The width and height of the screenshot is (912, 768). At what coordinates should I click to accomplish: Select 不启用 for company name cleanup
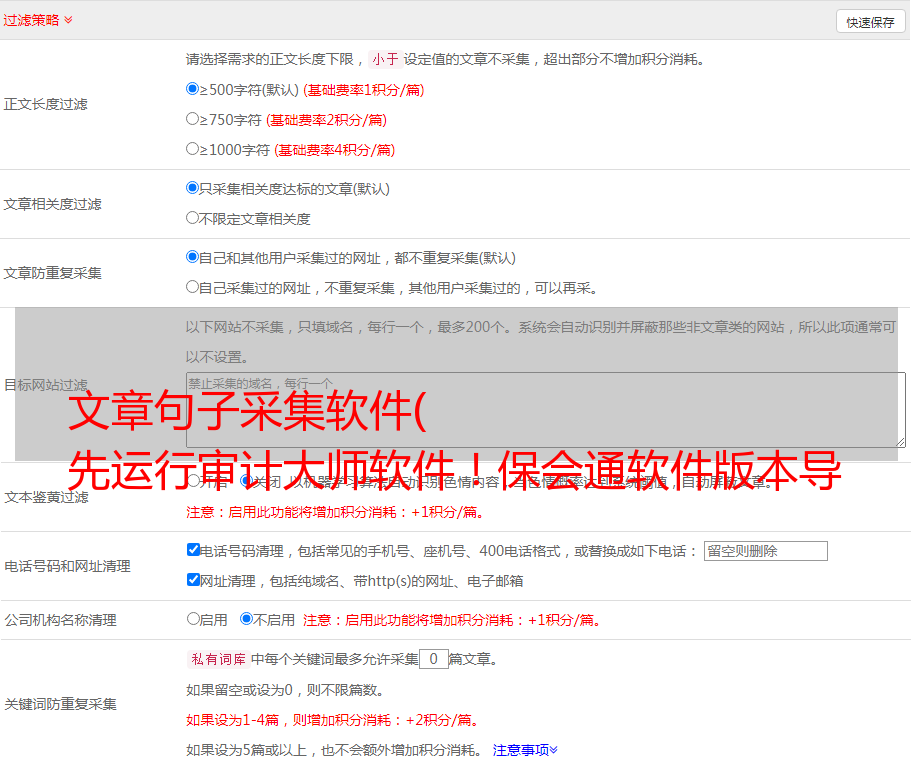click(x=247, y=619)
